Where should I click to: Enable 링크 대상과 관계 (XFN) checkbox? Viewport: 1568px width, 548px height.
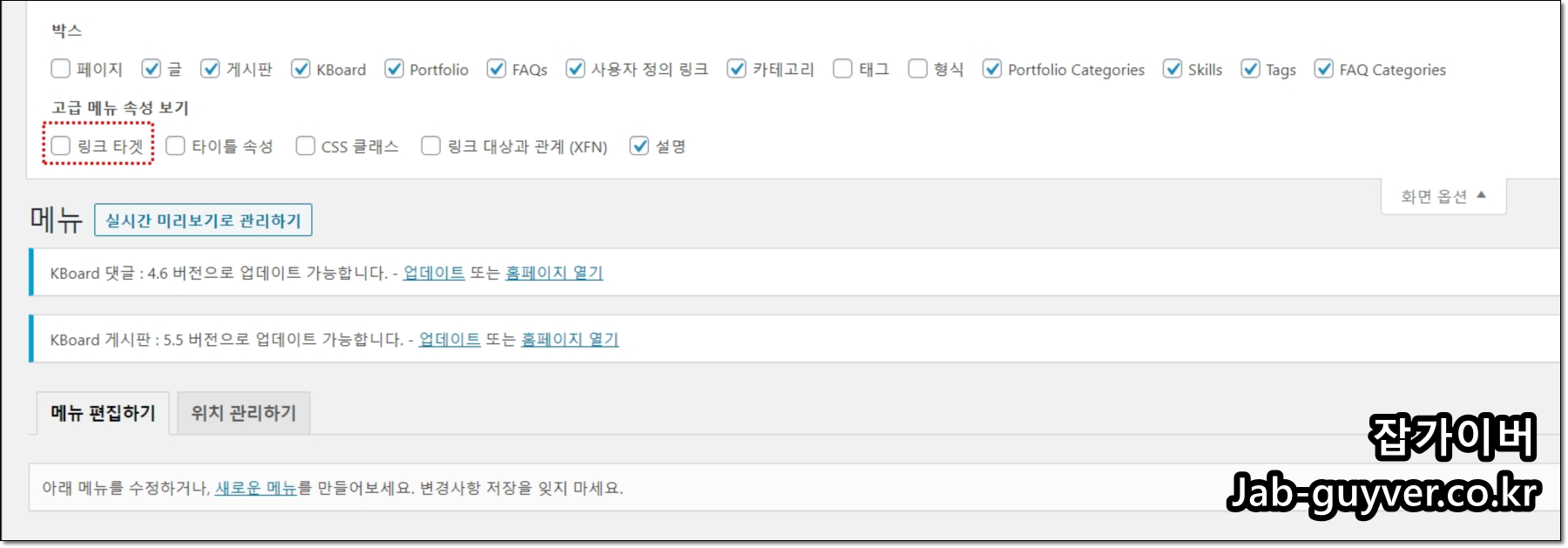click(430, 145)
